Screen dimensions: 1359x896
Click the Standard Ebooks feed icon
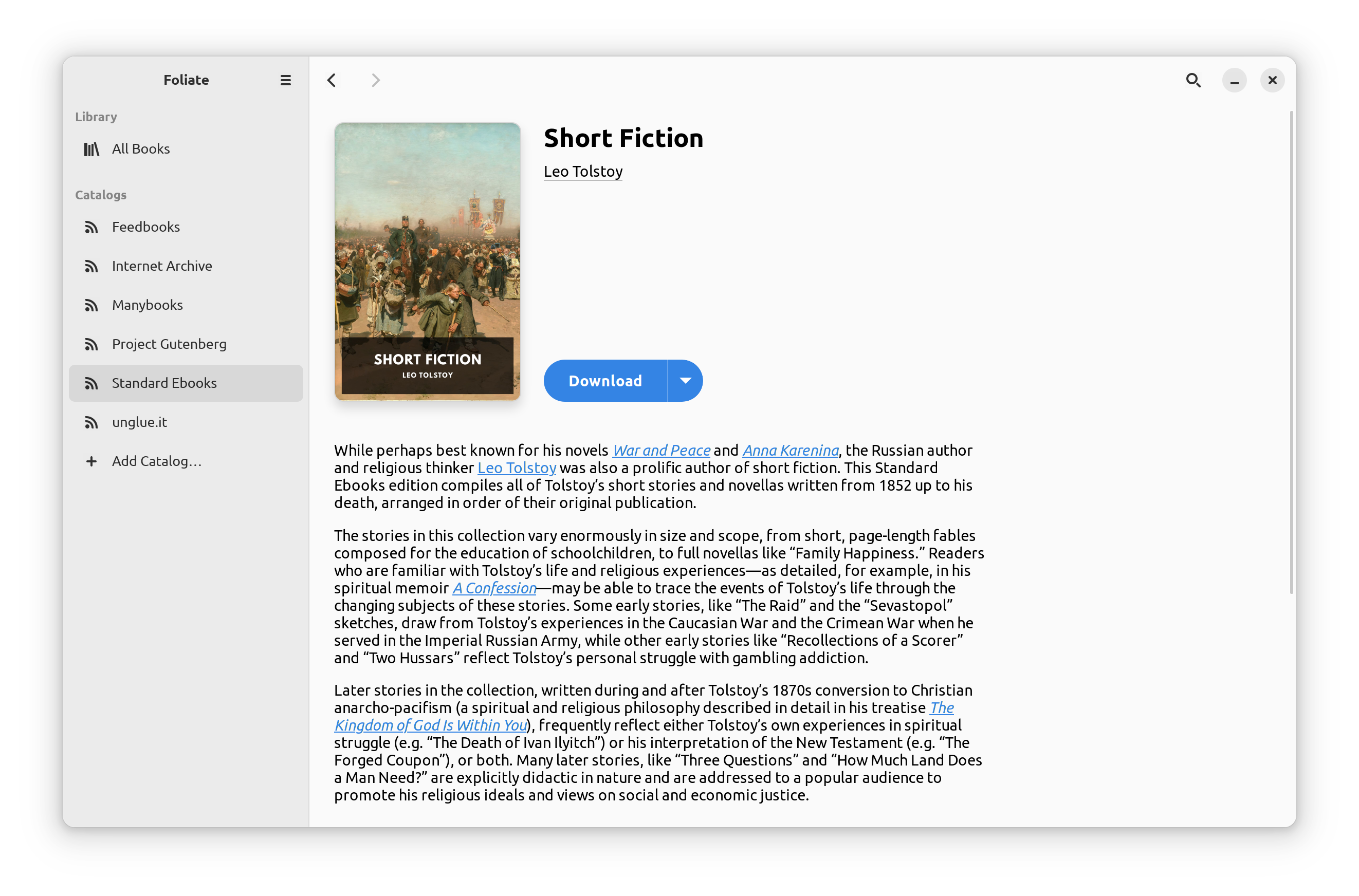[x=91, y=383]
